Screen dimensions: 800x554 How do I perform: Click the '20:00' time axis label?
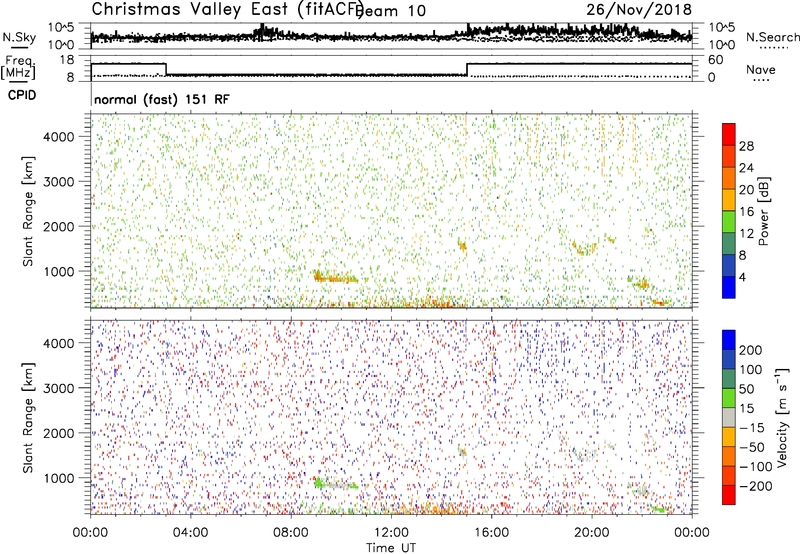(x=592, y=533)
